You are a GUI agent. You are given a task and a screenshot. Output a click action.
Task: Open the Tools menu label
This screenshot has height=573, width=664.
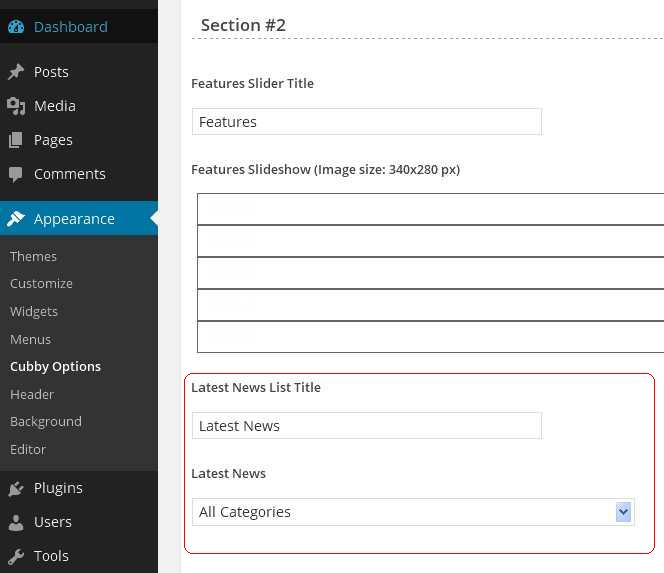point(51,556)
